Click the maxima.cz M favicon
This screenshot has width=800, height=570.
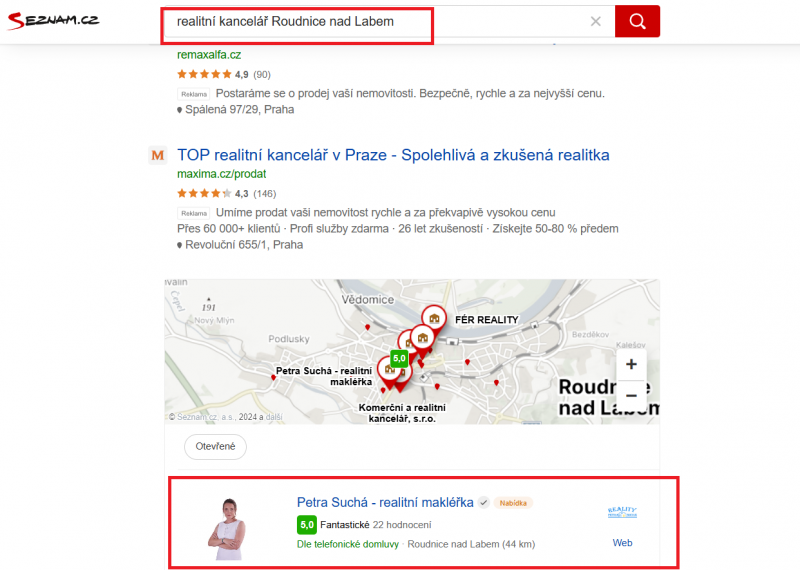(x=158, y=155)
